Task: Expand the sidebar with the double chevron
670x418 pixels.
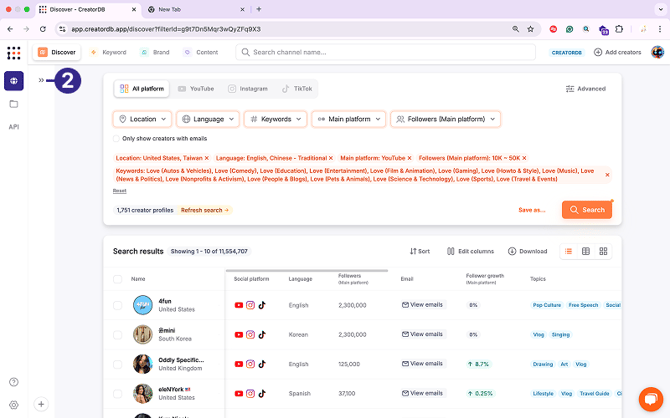Action: click(41, 80)
